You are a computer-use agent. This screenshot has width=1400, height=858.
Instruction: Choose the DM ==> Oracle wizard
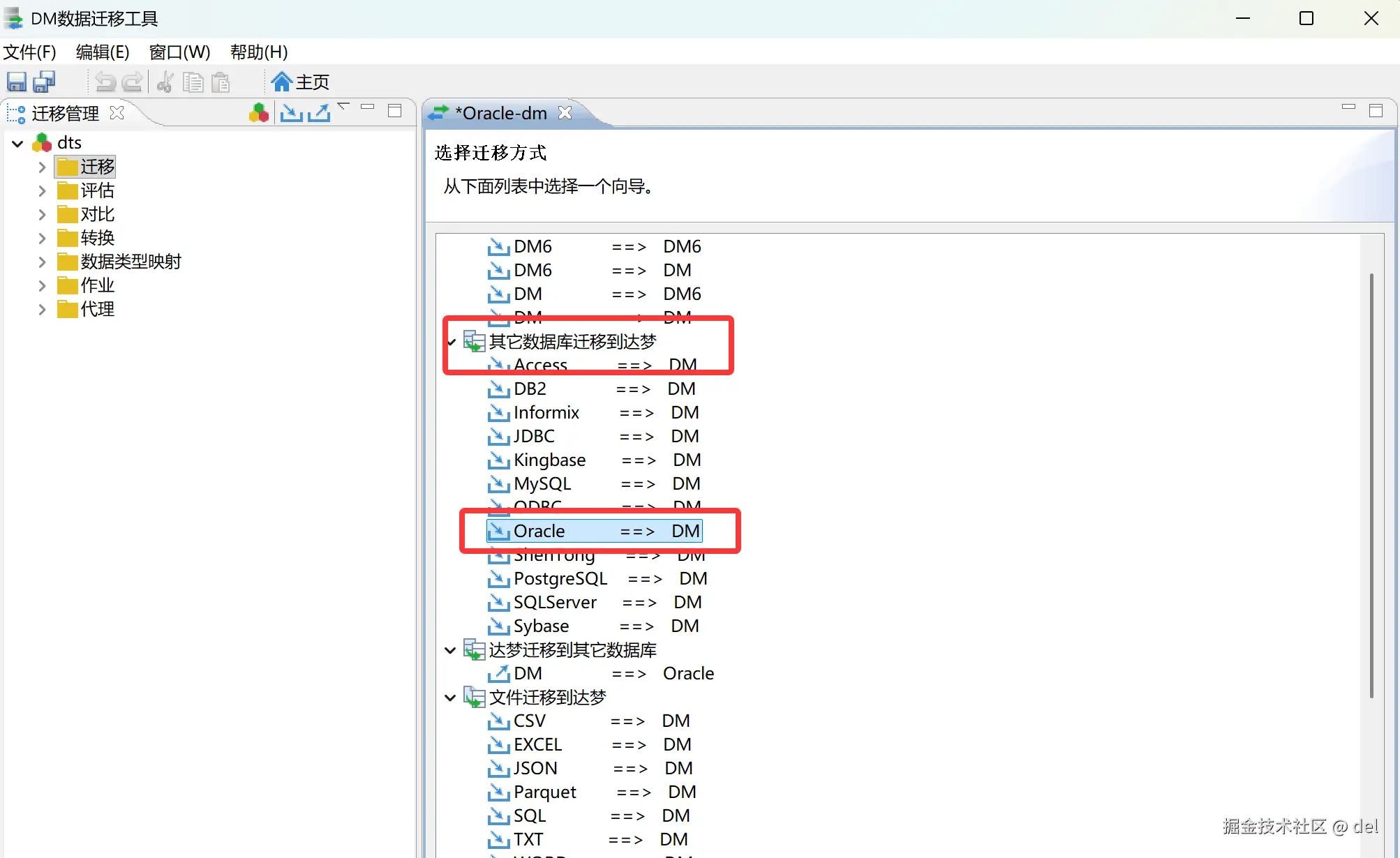[601, 673]
